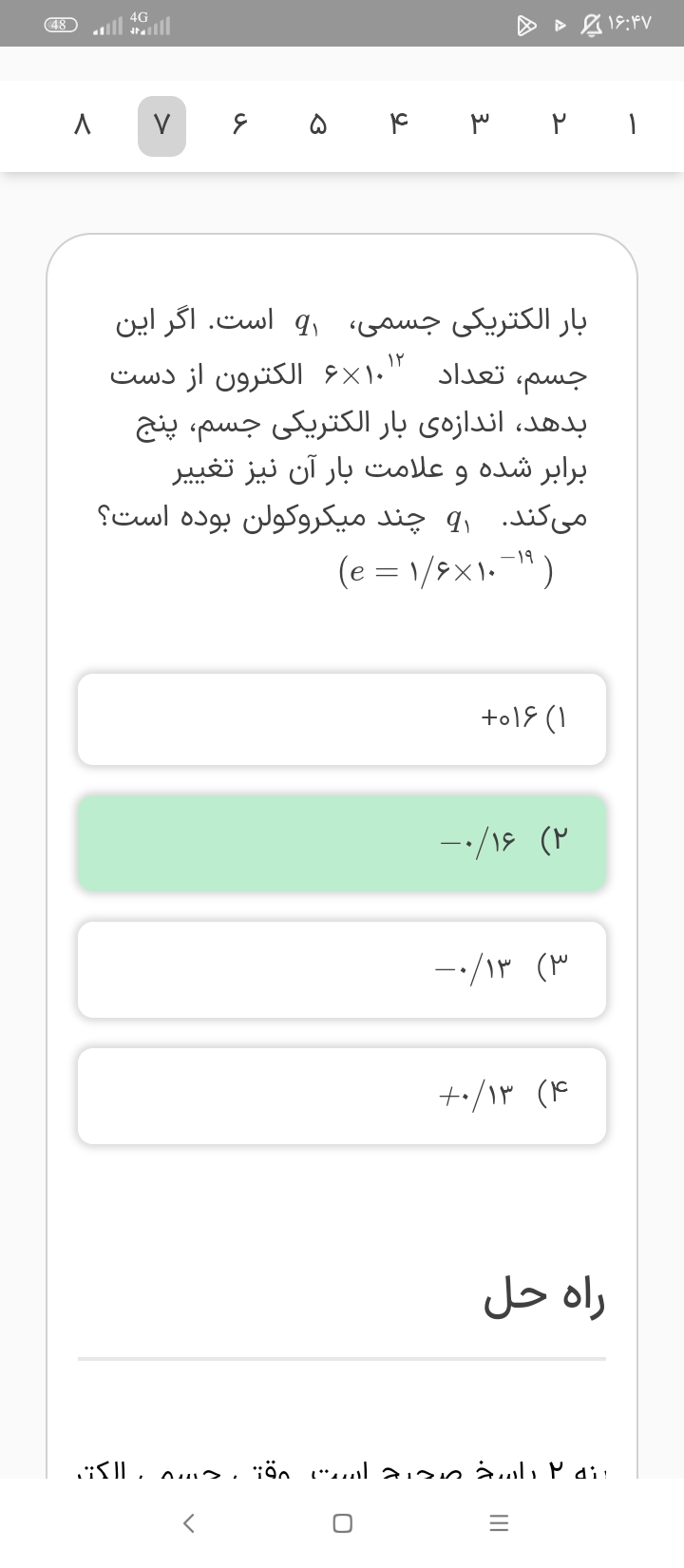The image size is (684, 1568).
Task: Switch to question 6 tab
Action: [x=239, y=125]
